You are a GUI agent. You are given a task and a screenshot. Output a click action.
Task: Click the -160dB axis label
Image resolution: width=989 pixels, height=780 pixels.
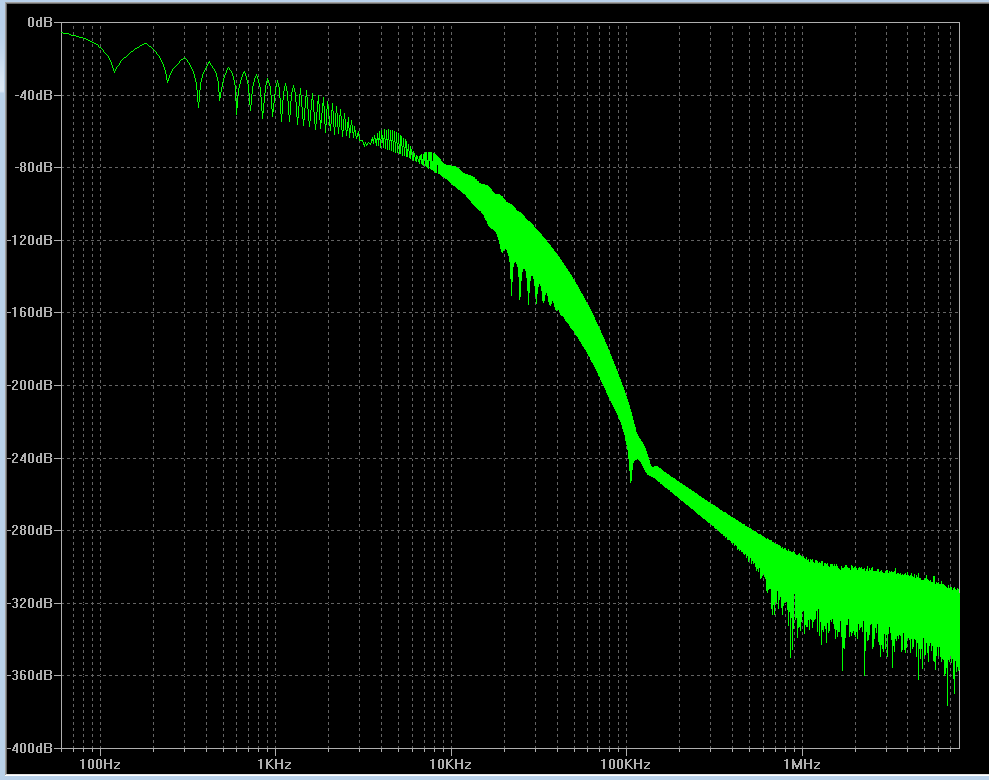pyautogui.click(x=30, y=312)
